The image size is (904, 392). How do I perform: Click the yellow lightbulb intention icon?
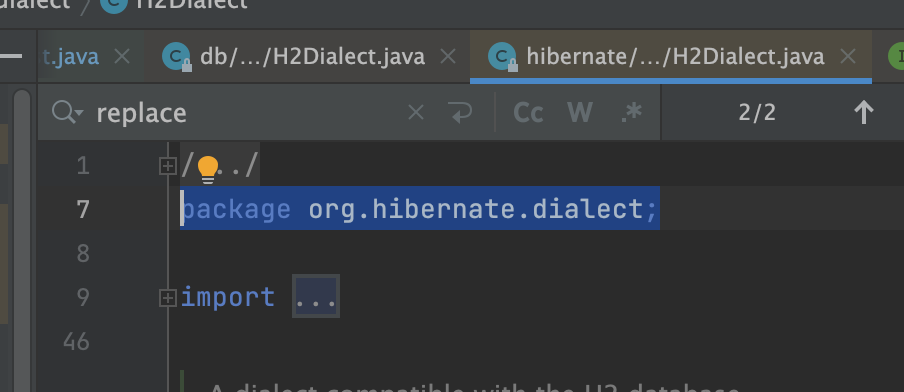(x=208, y=169)
